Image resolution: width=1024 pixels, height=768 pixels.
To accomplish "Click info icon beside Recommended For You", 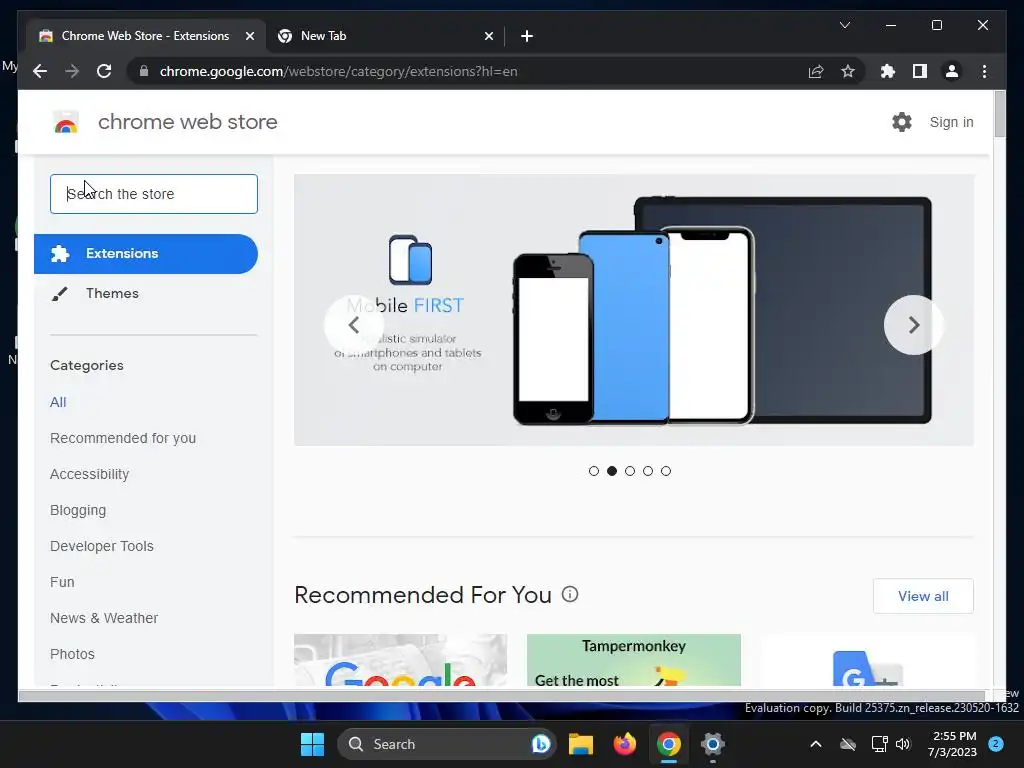I will [570, 594].
